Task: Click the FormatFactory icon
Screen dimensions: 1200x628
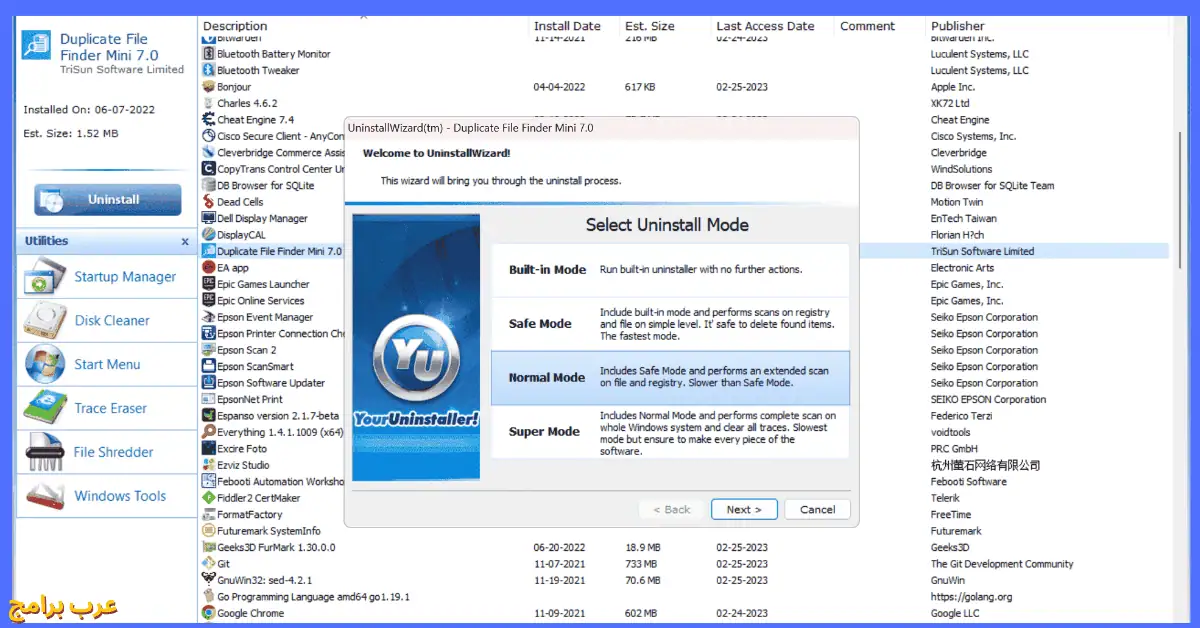Action: tap(209, 514)
